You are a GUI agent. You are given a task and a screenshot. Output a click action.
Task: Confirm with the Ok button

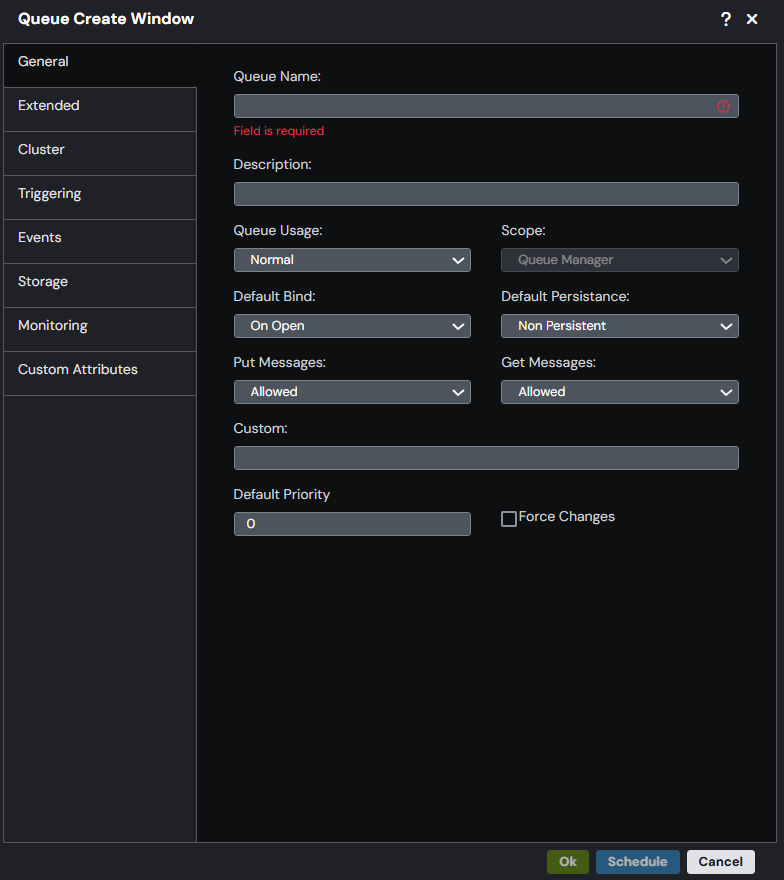(568, 861)
